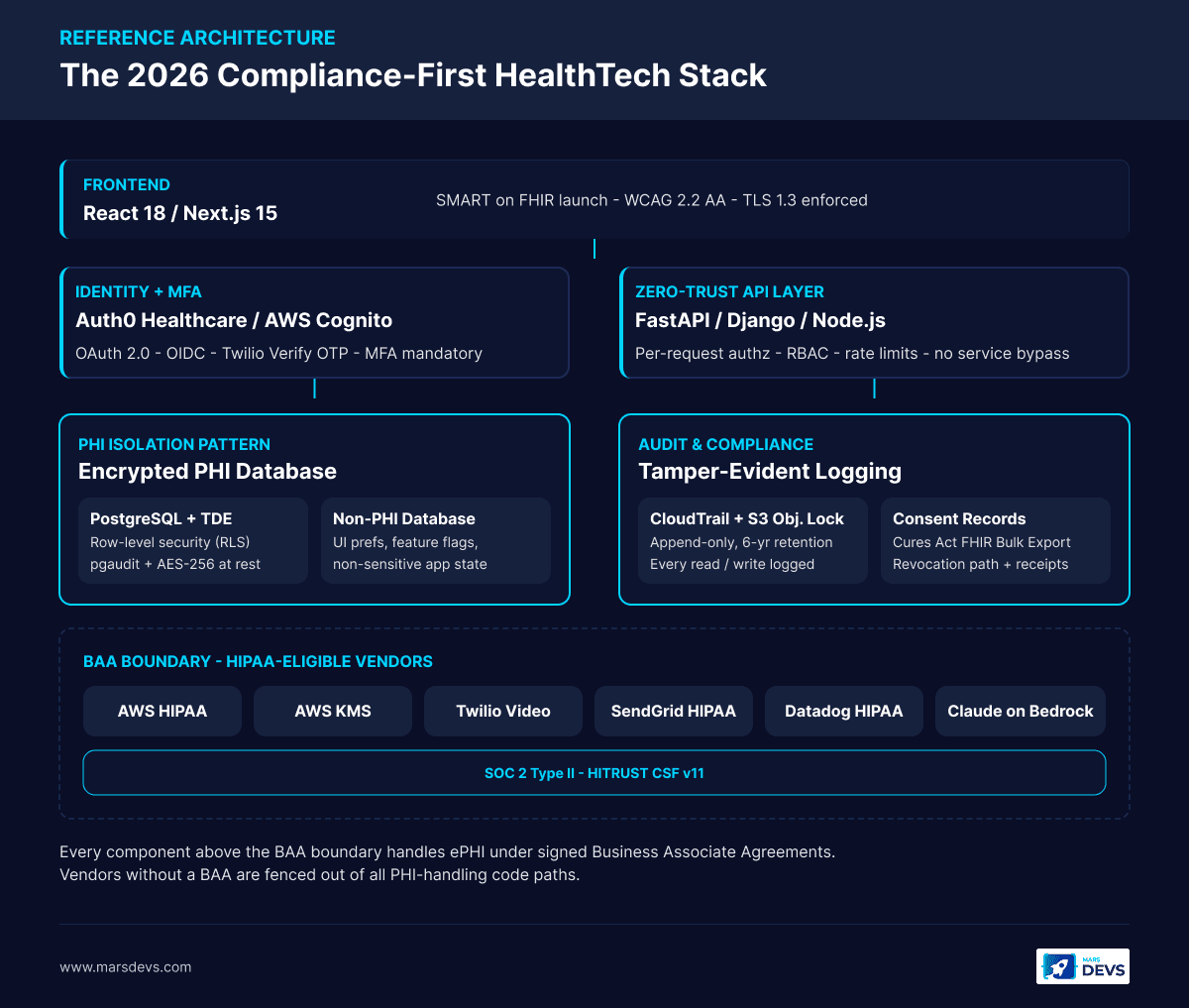The width and height of the screenshot is (1189, 1008).
Task: Select the Datadog HIPAA vendor chip
Action: (x=844, y=711)
